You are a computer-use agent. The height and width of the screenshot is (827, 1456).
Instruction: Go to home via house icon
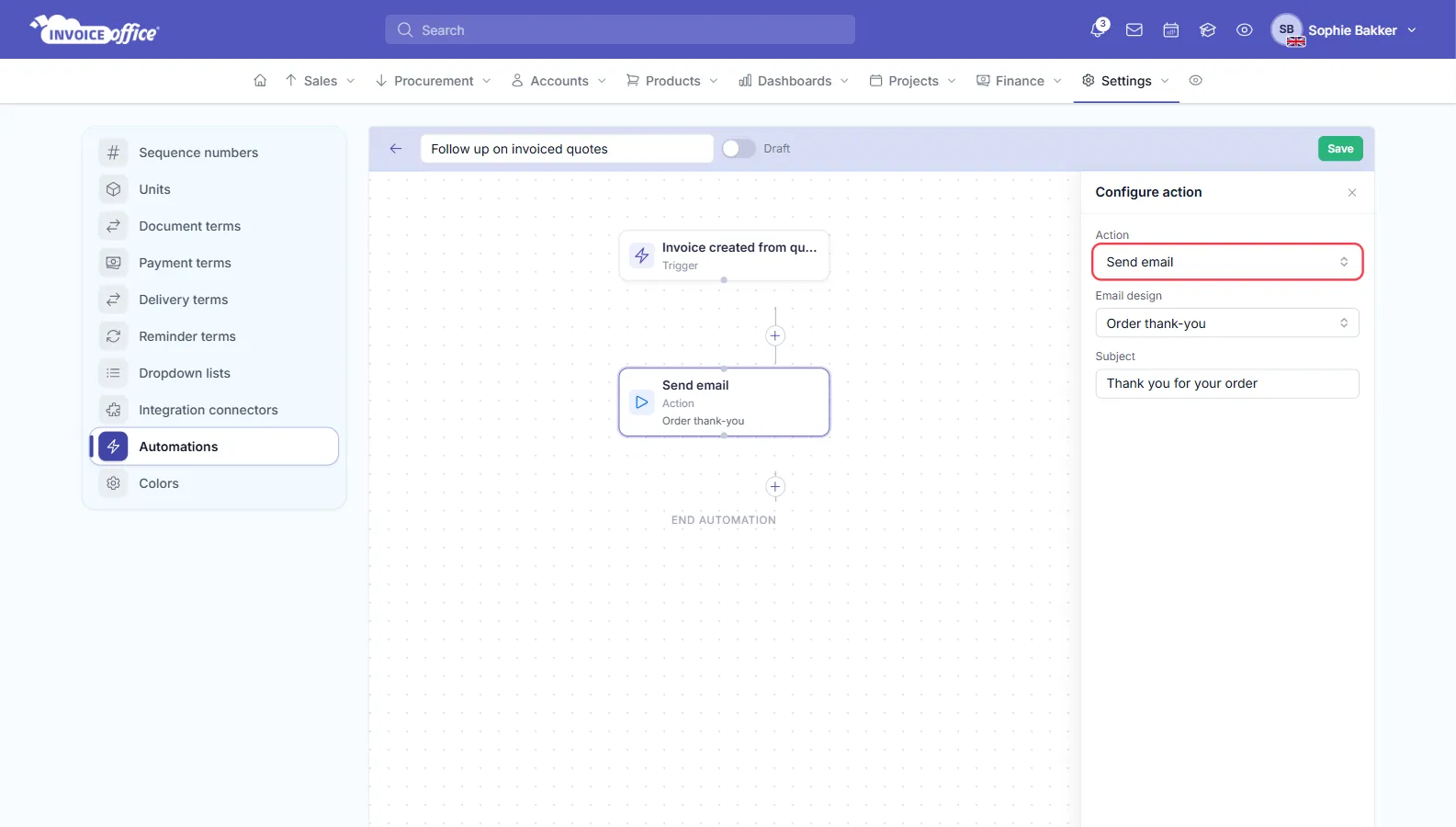click(x=260, y=81)
